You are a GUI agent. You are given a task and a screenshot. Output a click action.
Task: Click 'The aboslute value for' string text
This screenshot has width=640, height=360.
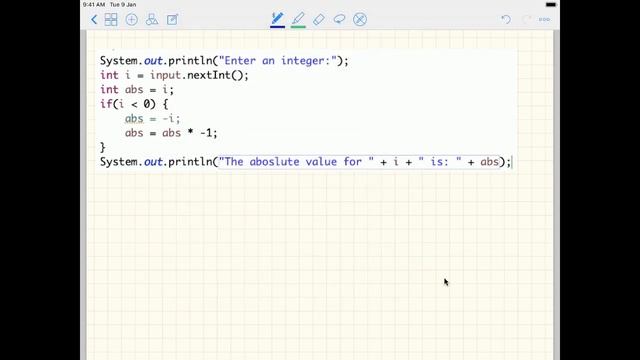296,162
